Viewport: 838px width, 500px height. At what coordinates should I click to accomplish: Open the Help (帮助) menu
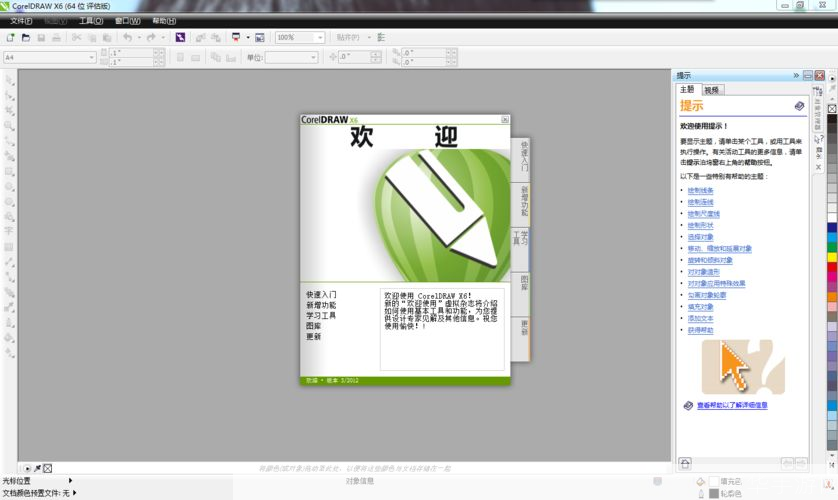(x=164, y=21)
